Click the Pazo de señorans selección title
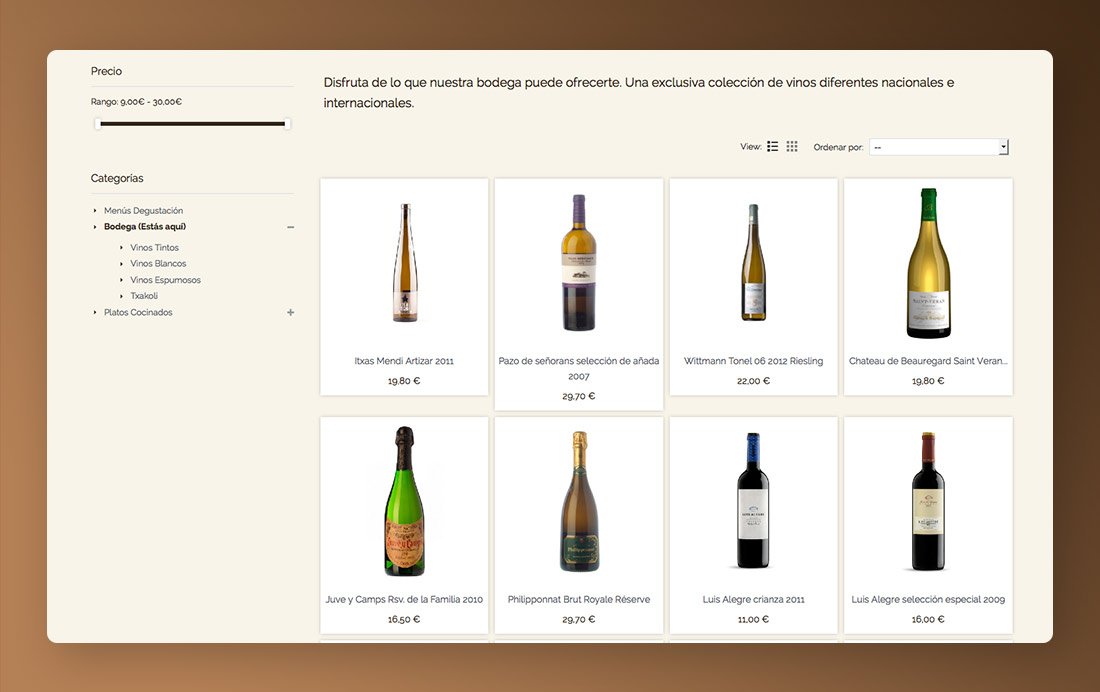 [x=579, y=368]
